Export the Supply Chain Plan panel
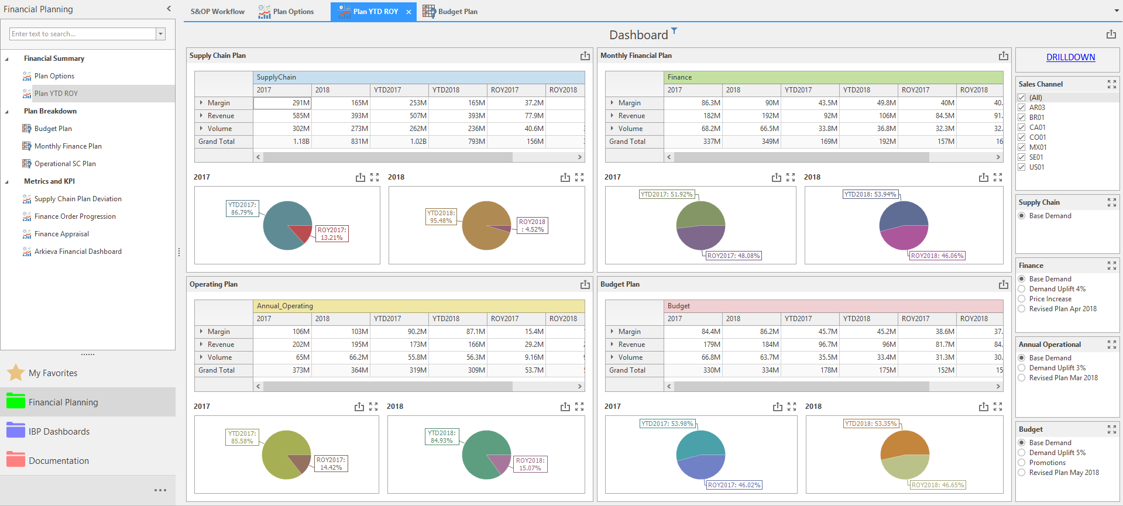 (x=584, y=56)
